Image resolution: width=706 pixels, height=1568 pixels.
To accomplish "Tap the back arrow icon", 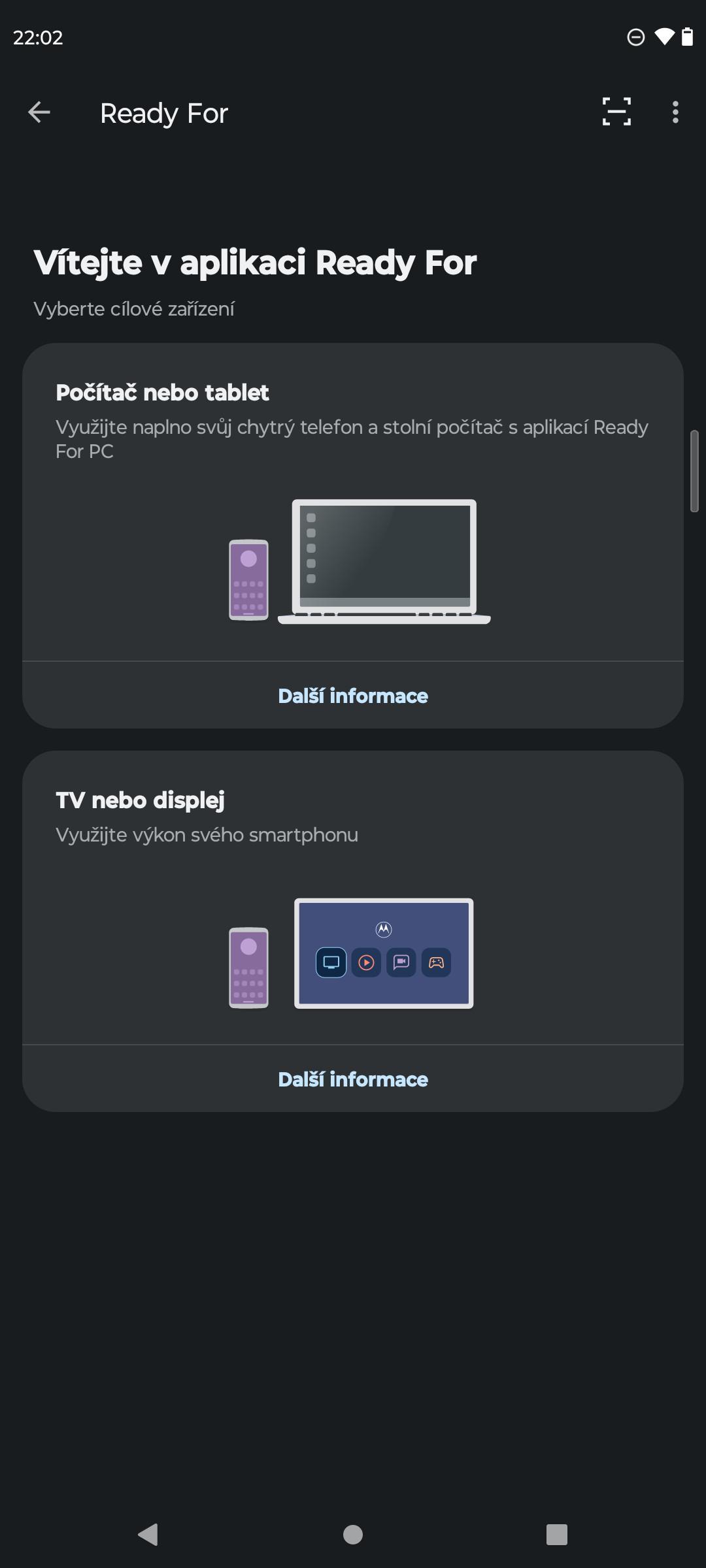I will (39, 112).
